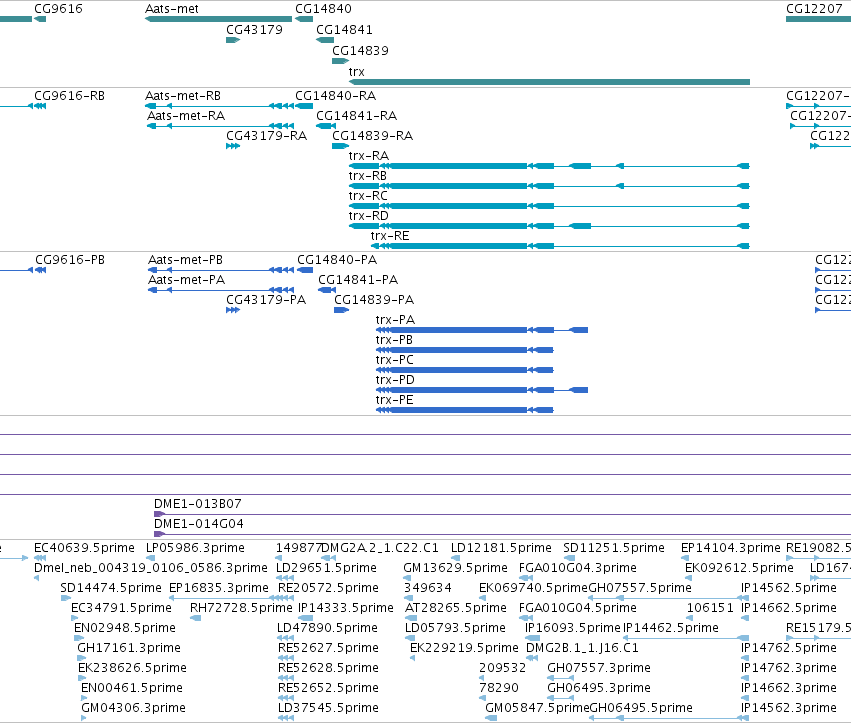Select EST GM13629.5prime

point(455,568)
